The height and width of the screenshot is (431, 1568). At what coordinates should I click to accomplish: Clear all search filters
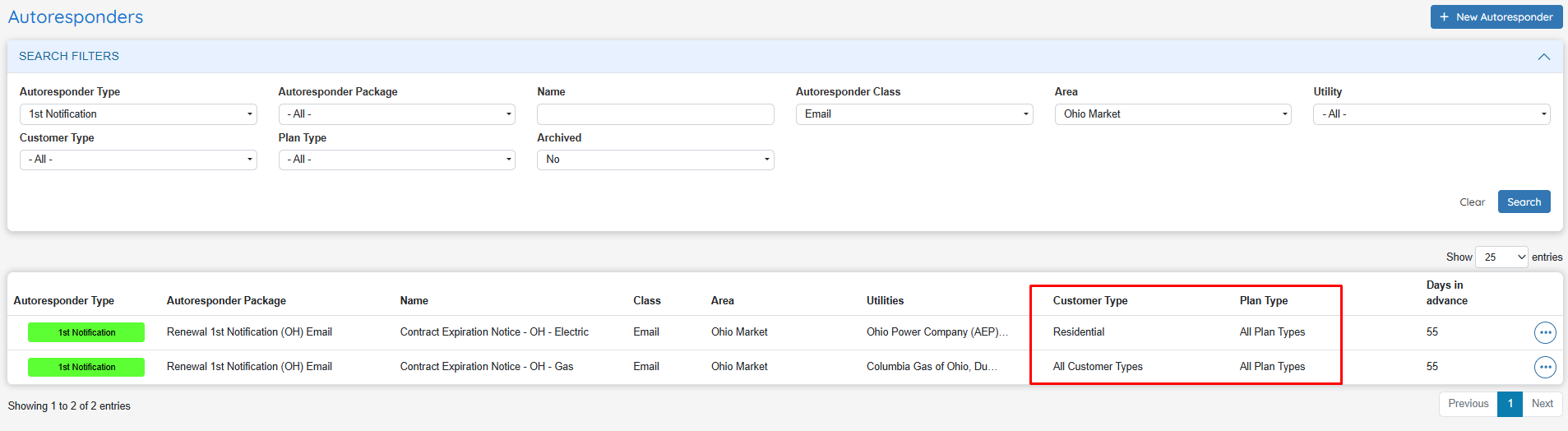tap(1472, 202)
